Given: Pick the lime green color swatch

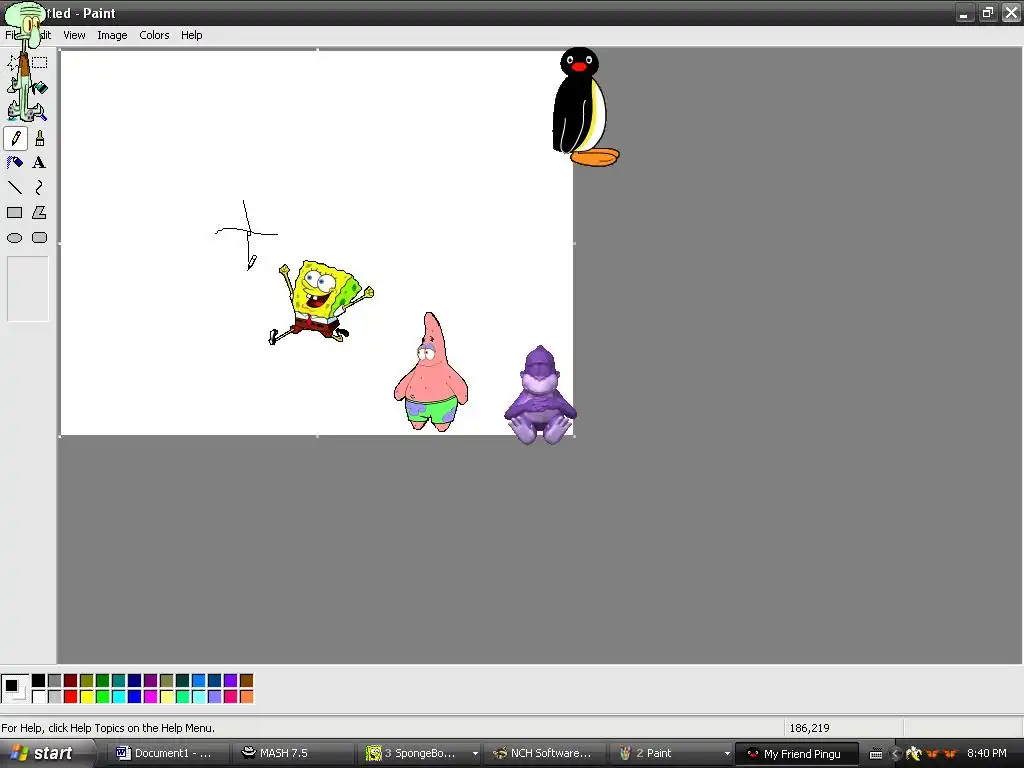Looking at the screenshot, I should click(x=103, y=697).
